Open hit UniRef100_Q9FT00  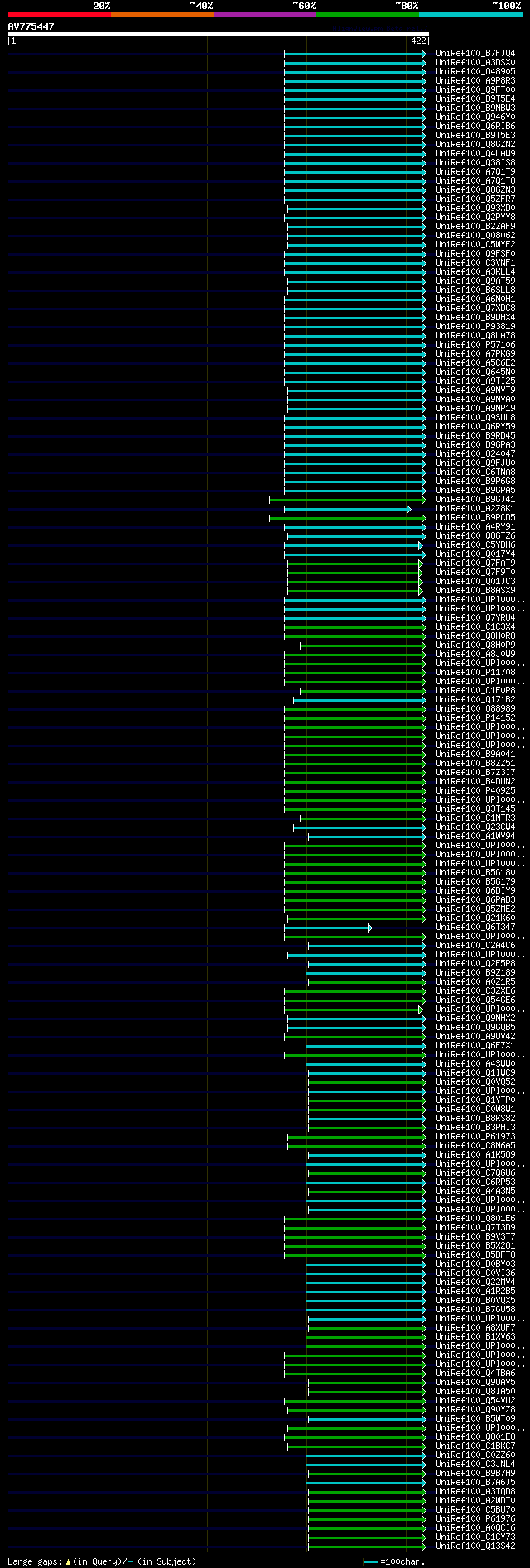tap(475, 90)
